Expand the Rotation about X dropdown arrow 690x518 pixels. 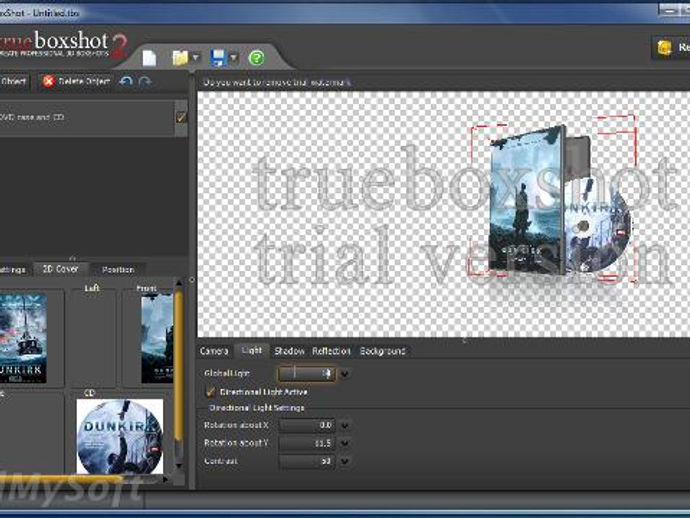pos(345,426)
